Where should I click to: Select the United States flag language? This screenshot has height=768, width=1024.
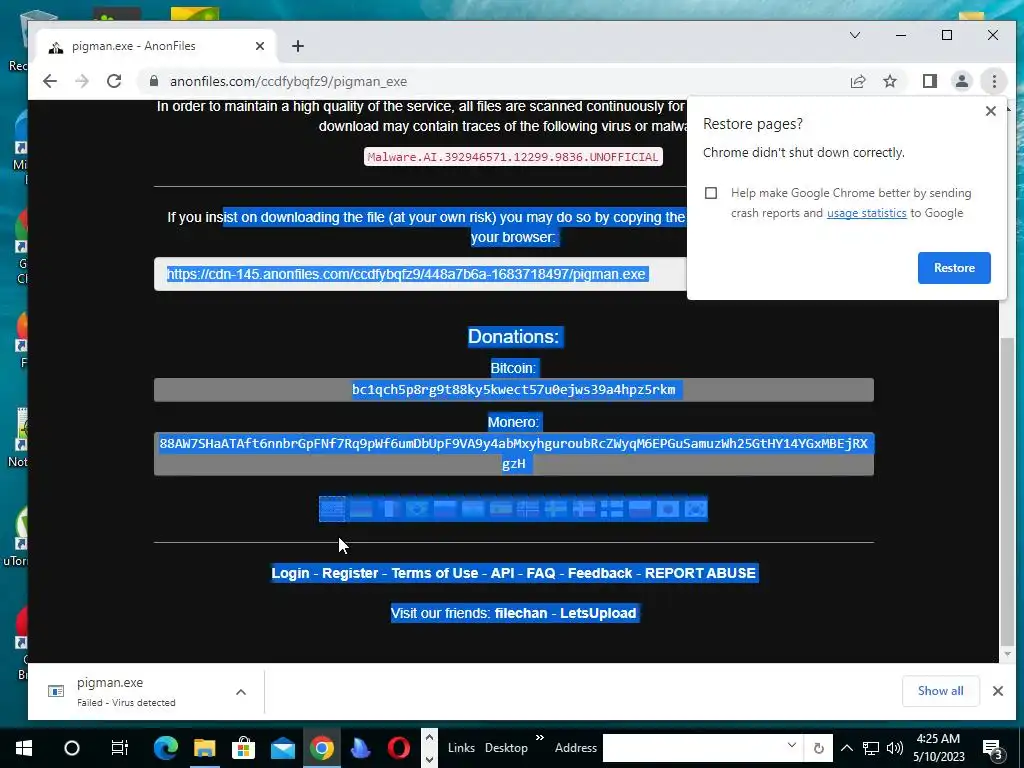pyautogui.click(x=332, y=509)
